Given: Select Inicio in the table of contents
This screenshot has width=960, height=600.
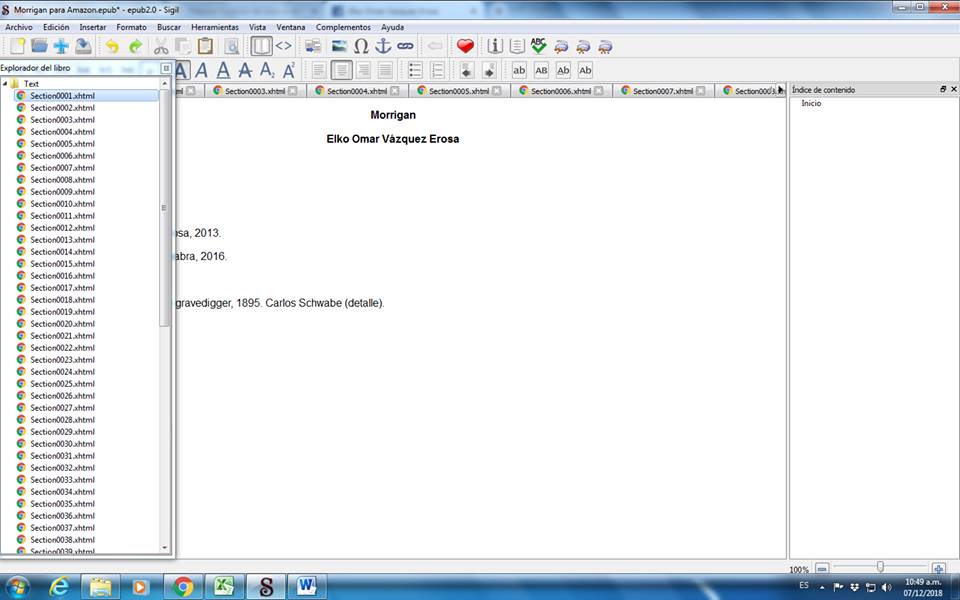Looking at the screenshot, I should point(811,104).
